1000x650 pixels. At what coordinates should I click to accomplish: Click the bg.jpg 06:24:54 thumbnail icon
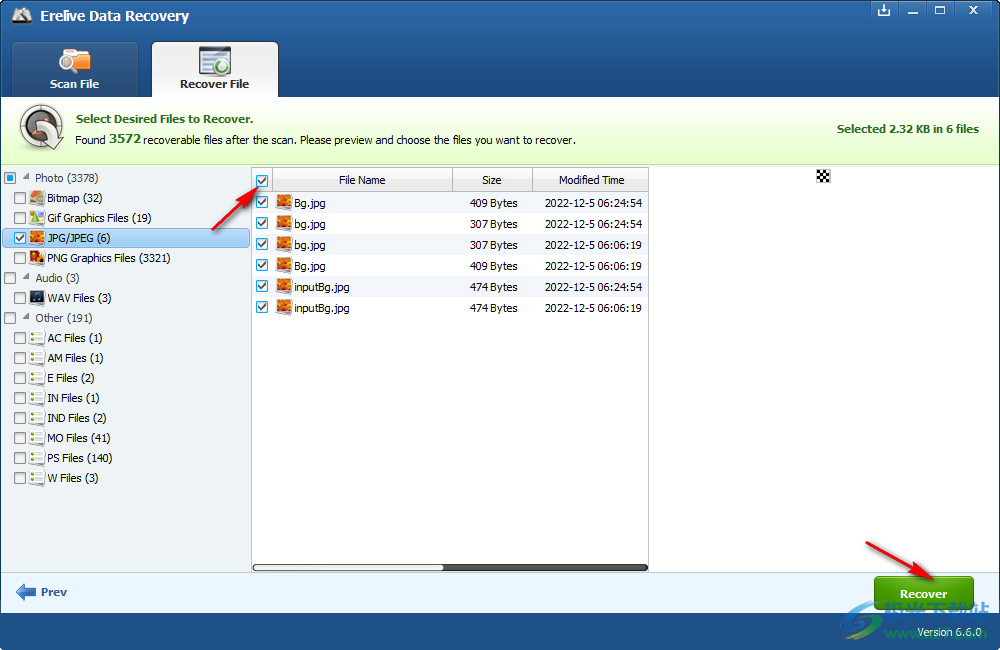pos(284,223)
